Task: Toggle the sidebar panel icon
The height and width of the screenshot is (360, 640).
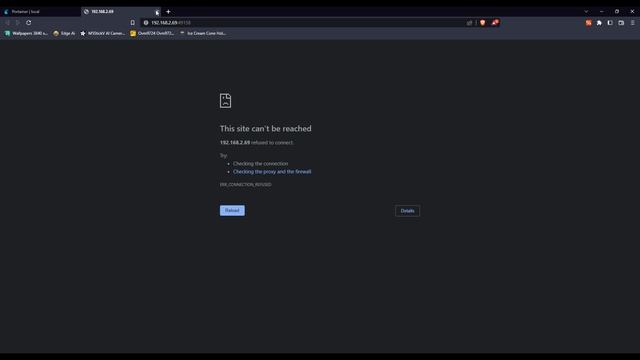Action: (610, 23)
